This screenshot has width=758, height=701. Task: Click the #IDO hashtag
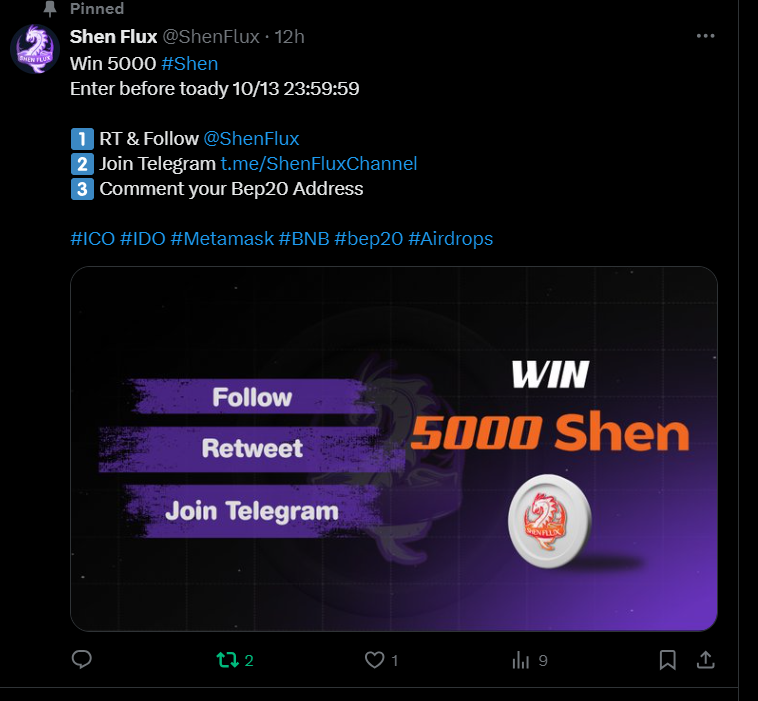click(143, 239)
